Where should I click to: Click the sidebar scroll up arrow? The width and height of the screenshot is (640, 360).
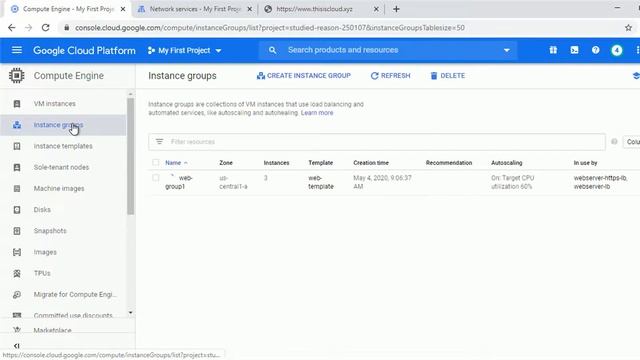click(130, 94)
